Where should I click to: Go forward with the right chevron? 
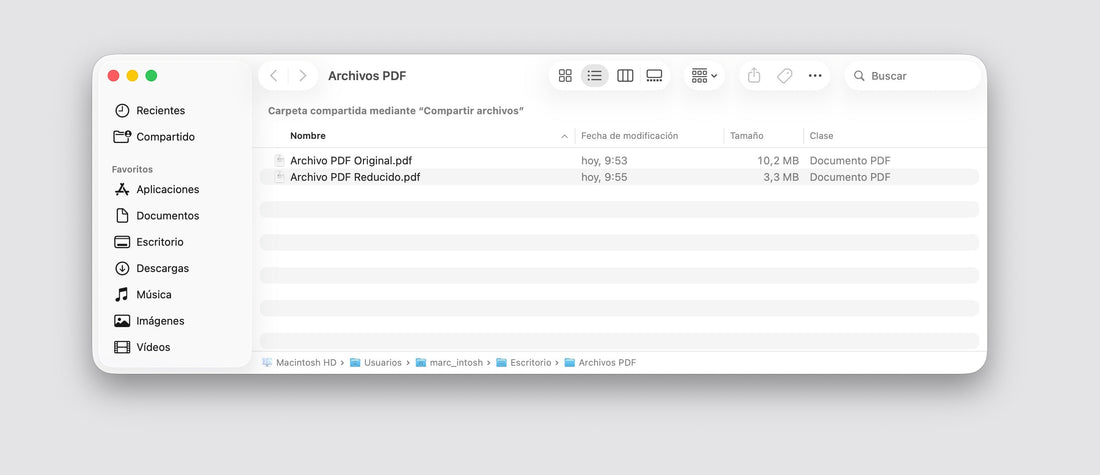click(302, 76)
